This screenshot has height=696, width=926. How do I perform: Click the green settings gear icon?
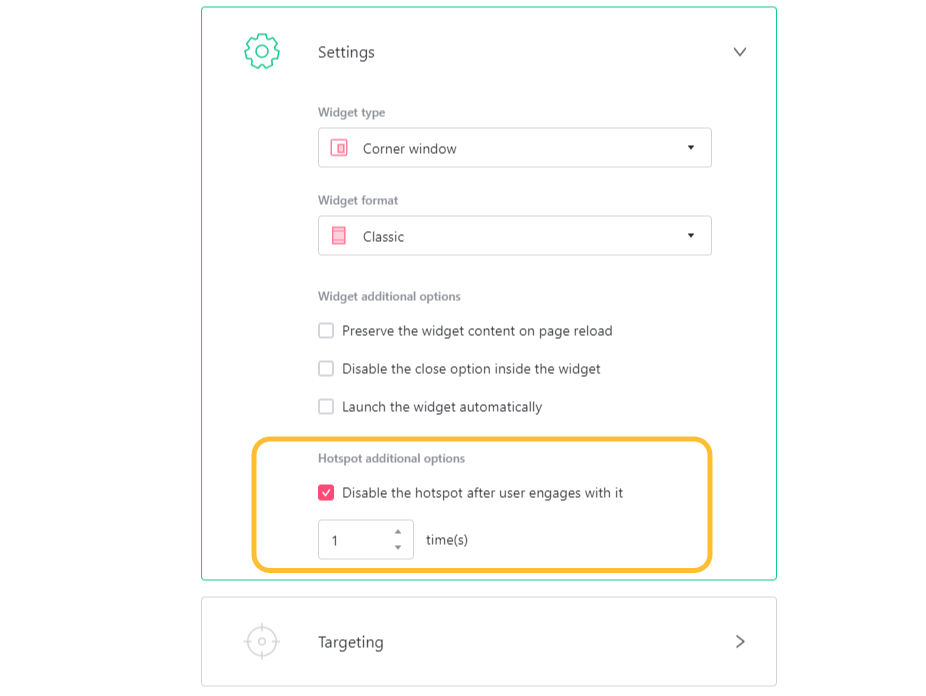coord(259,51)
